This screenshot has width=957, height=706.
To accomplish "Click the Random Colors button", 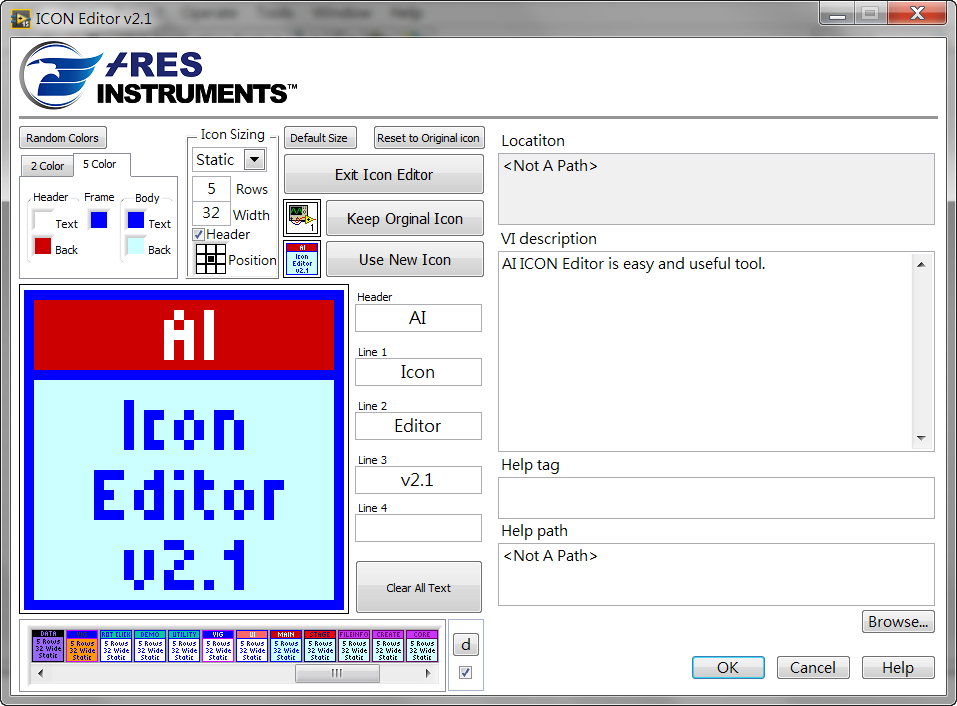I will click(x=62, y=138).
